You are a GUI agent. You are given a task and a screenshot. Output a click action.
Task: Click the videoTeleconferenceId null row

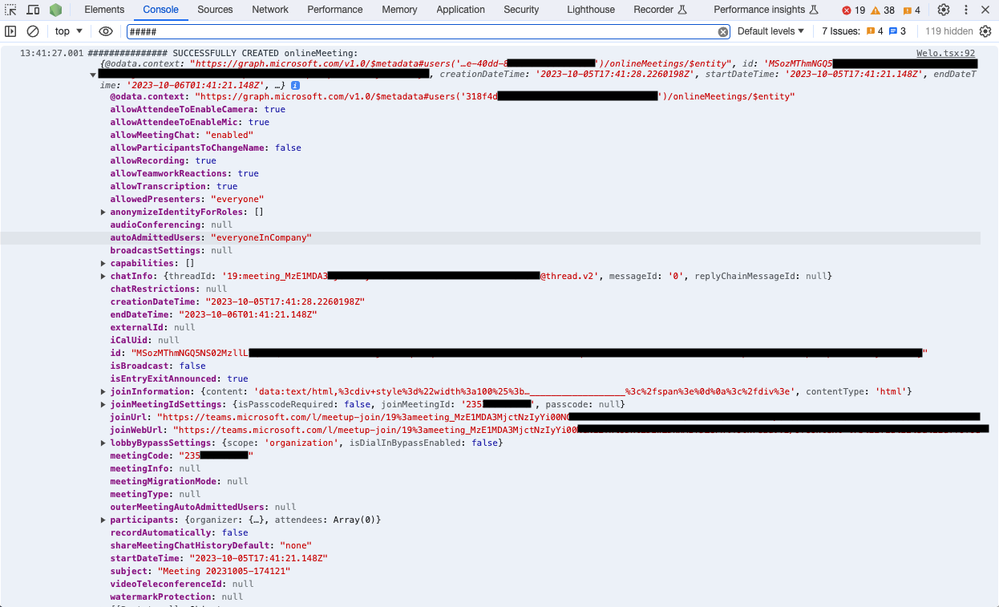pos(182,584)
